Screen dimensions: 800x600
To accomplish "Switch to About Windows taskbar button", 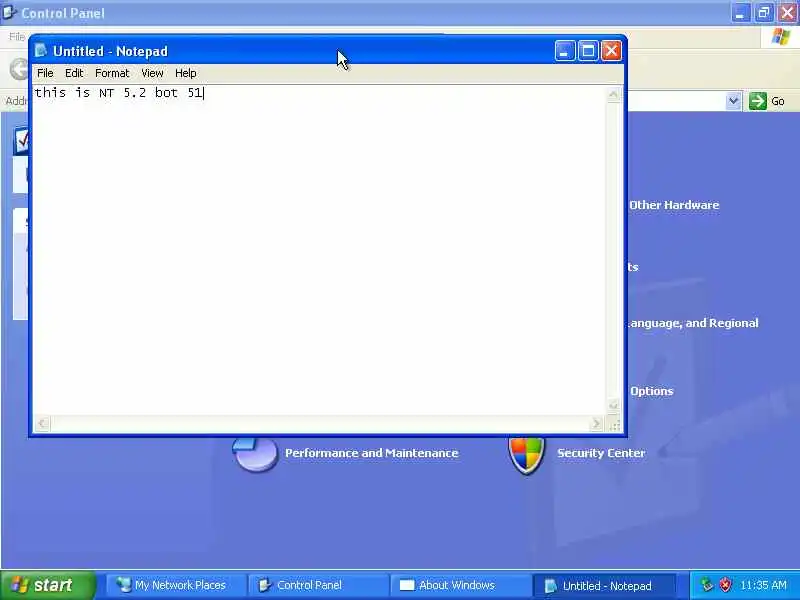I will point(459,585).
